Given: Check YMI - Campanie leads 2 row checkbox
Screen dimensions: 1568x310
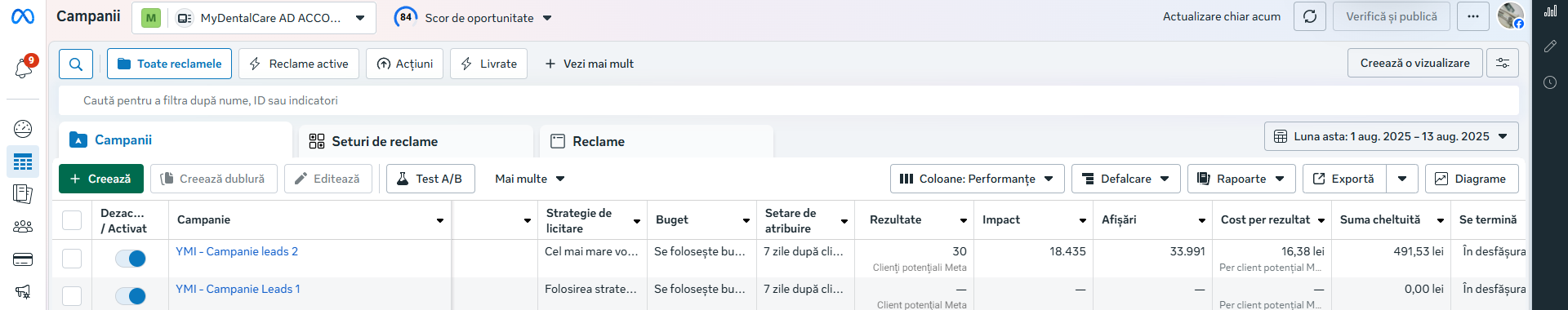Looking at the screenshot, I should pos(72,259).
